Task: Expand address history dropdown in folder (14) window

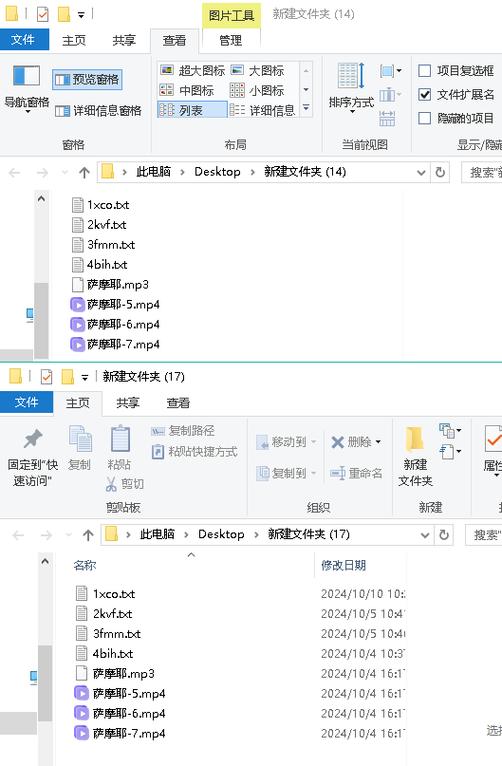Action: [x=421, y=172]
